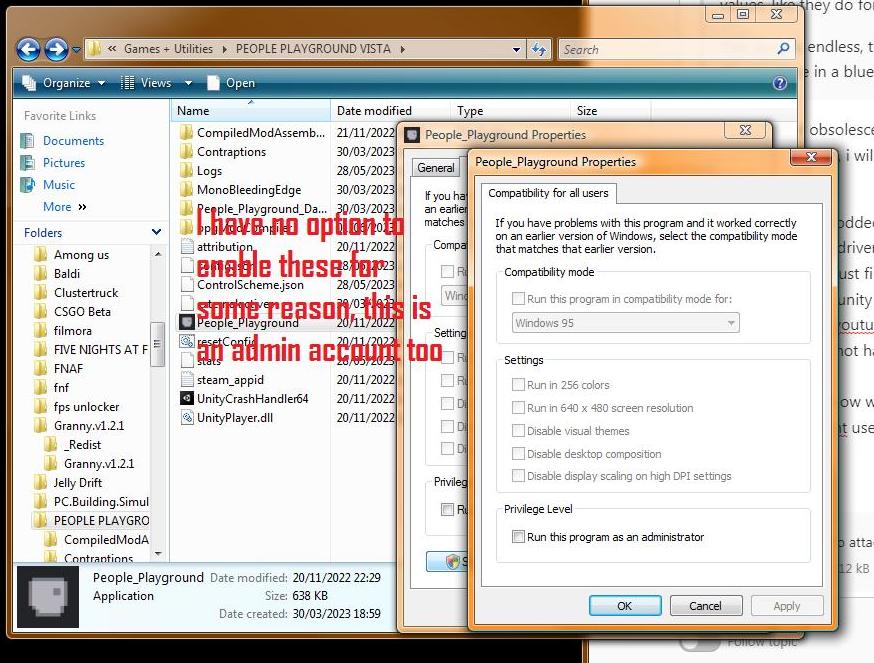This screenshot has width=874, height=663.
Task: Click Games + Utilities in the address path
Action: pos(168,49)
